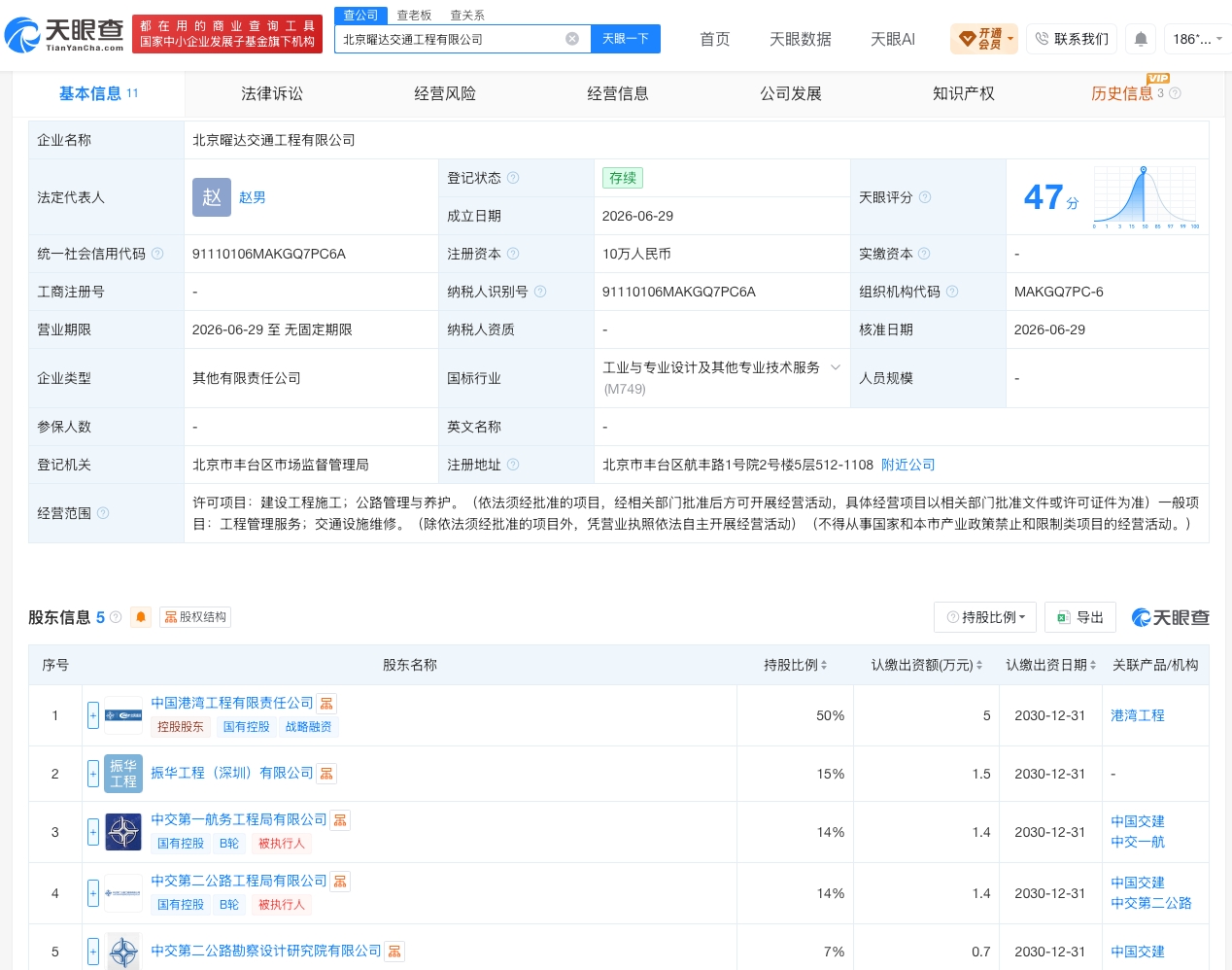The height and width of the screenshot is (970, 1232).
Task: Open the 开通会员 membership dropdown
Action: pos(984,39)
